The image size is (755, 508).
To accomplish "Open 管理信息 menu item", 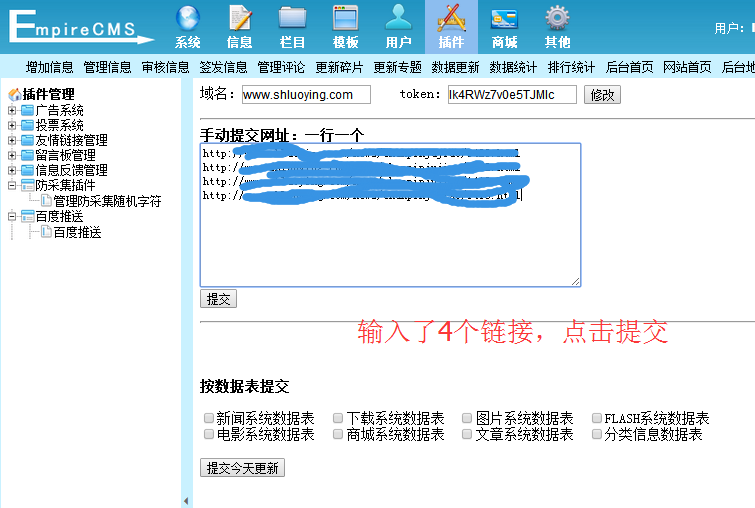I will click(107, 67).
